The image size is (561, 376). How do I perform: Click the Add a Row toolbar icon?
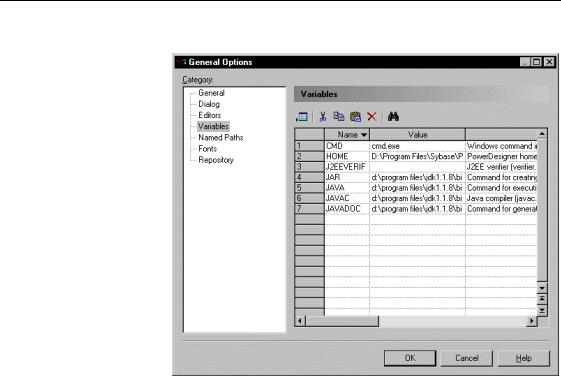coord(302,117)
